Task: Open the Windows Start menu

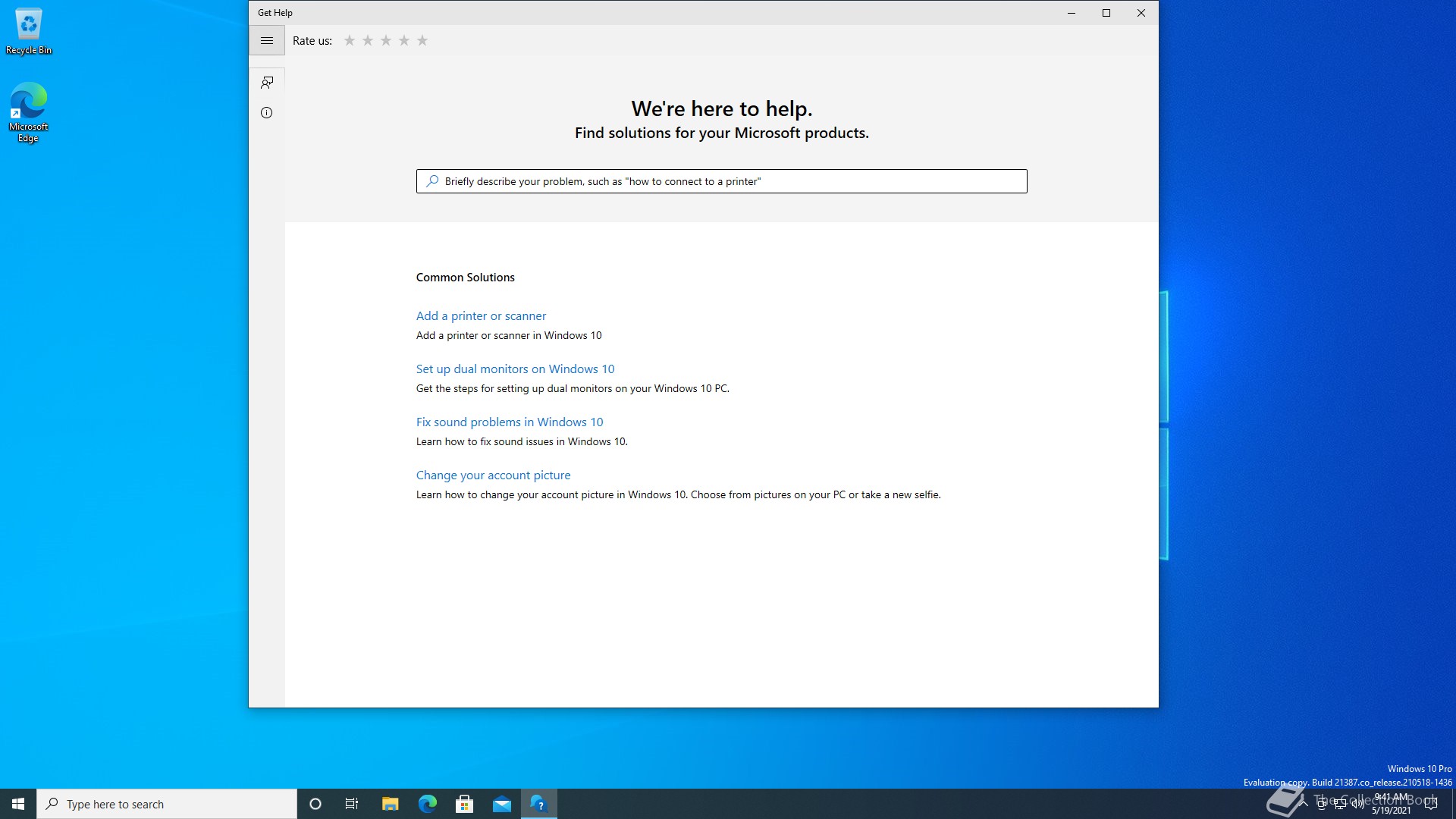Action: pyautogui.click(x=18, y=804)
